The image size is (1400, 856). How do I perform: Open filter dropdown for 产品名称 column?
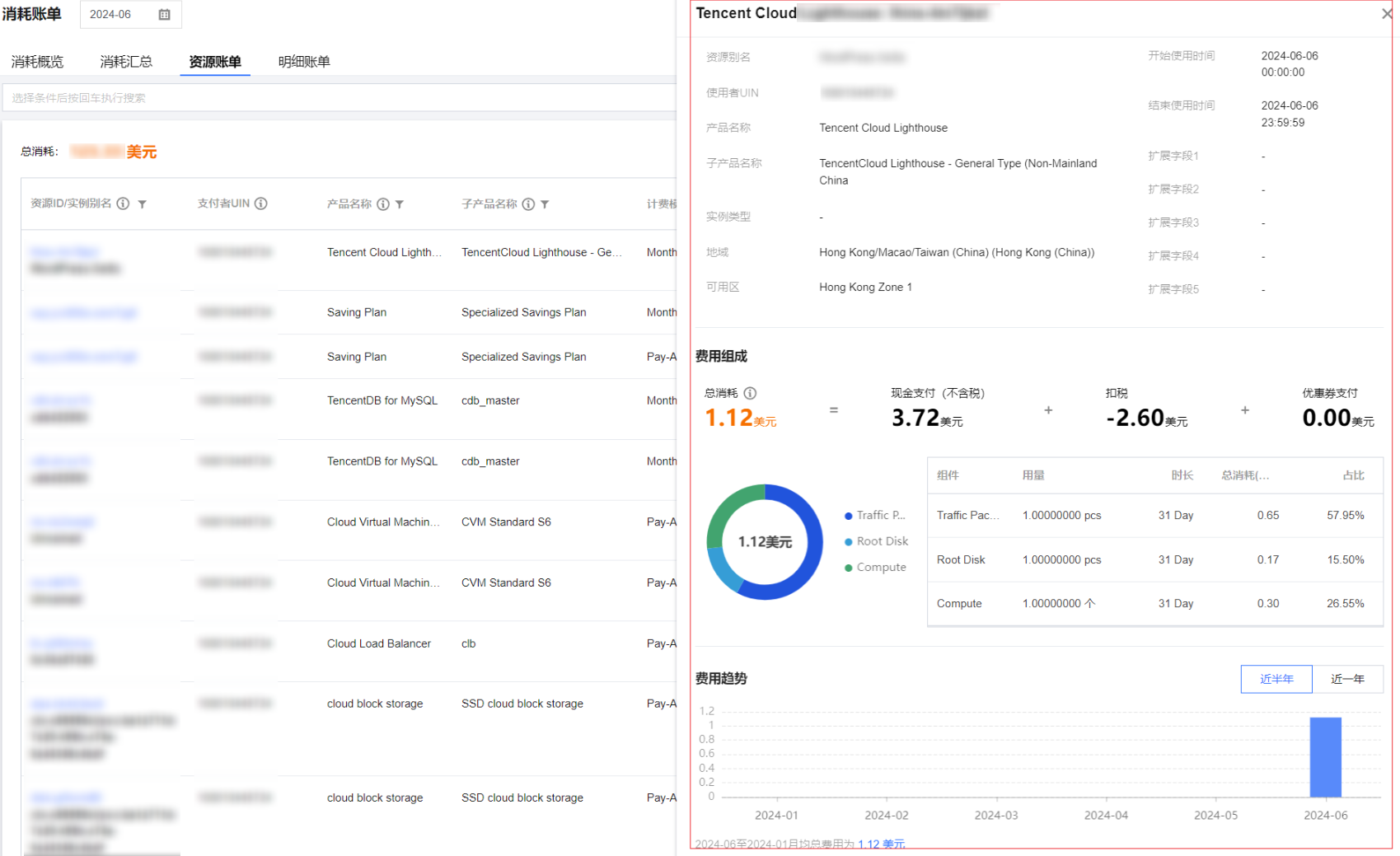[400, 204]
